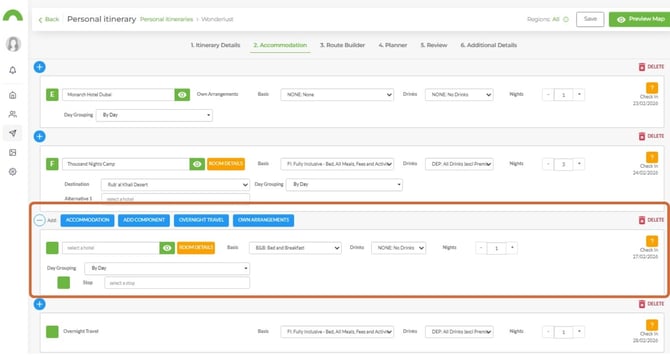Screen dimensions: 670x360
Task: Open Day Grouping dropdown under Monarch Hotel Dubai
Action: coord(154,115)
